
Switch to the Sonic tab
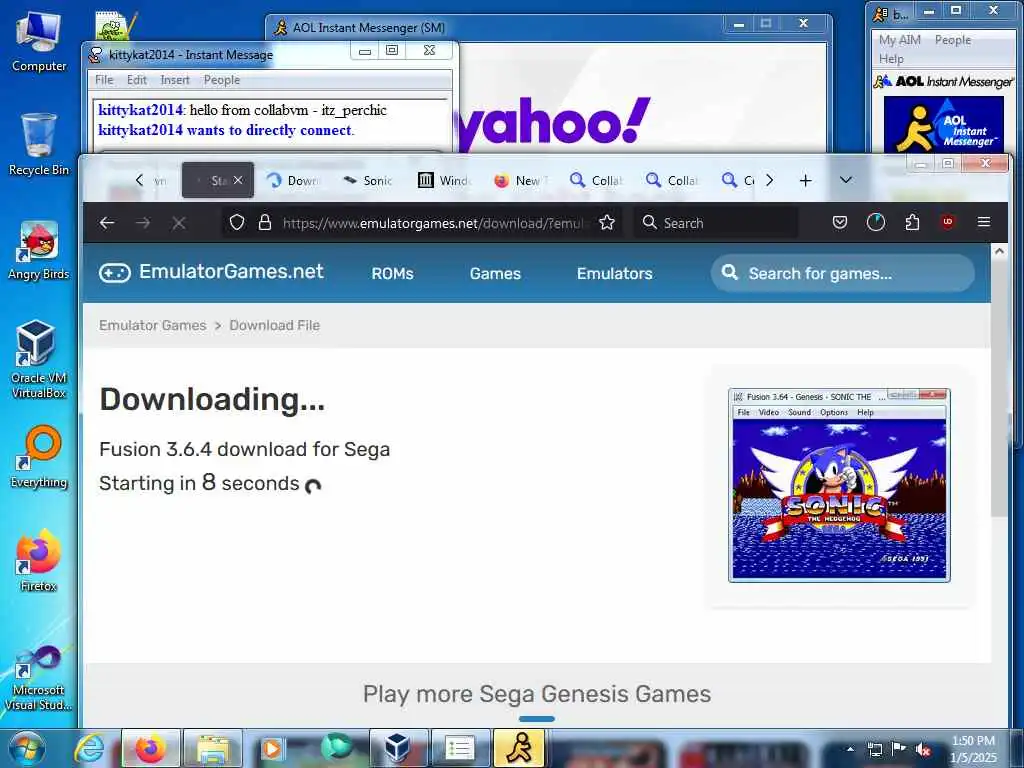[368, 180]
